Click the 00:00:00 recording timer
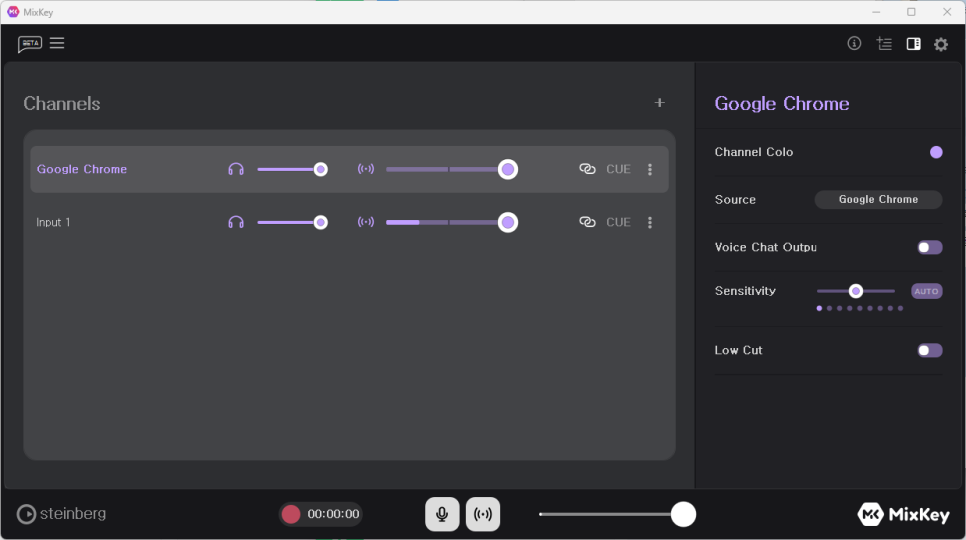This screenshot has height=540, width=966. point(333,514)
